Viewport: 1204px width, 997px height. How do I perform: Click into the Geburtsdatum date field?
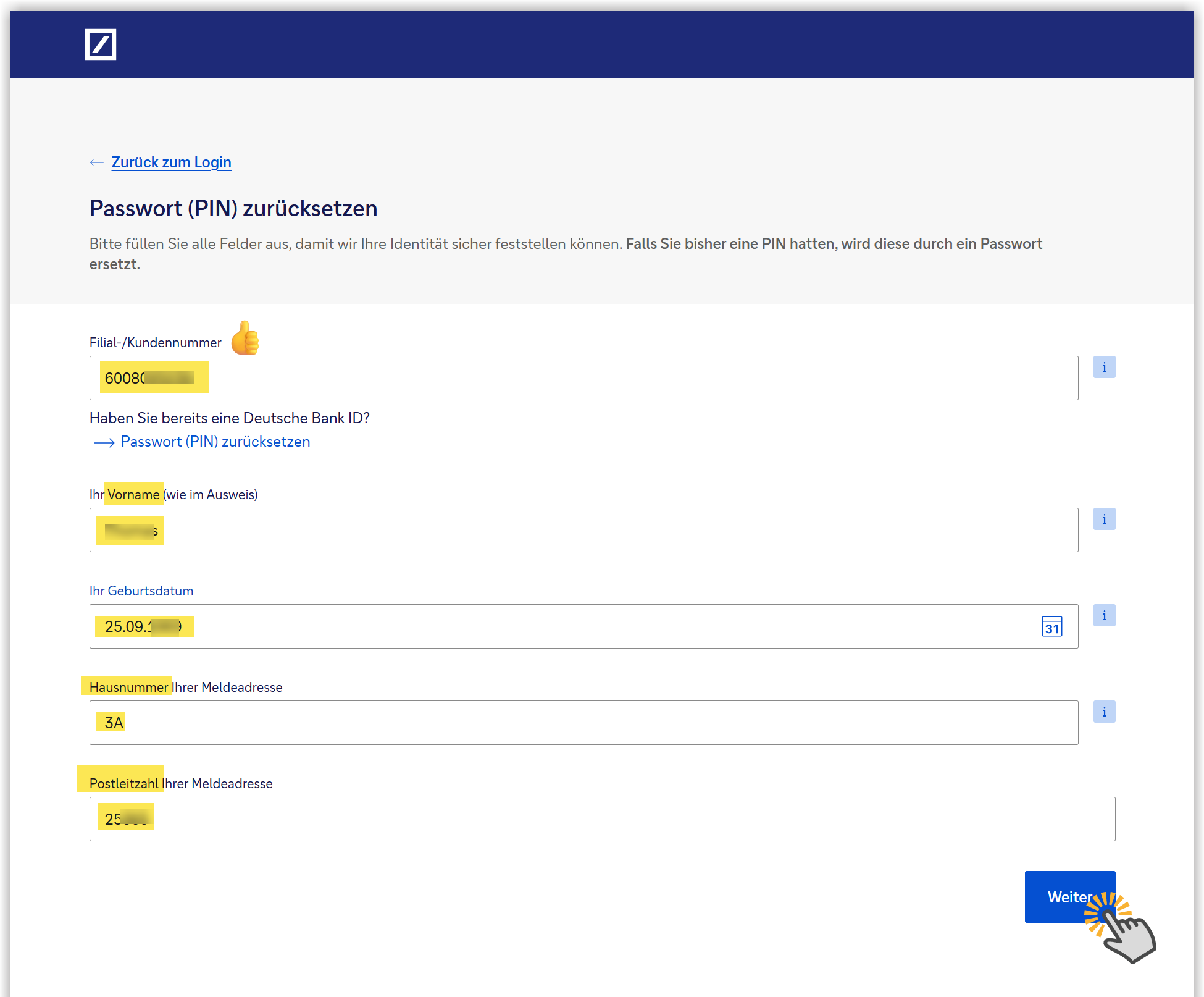point(556,626)
